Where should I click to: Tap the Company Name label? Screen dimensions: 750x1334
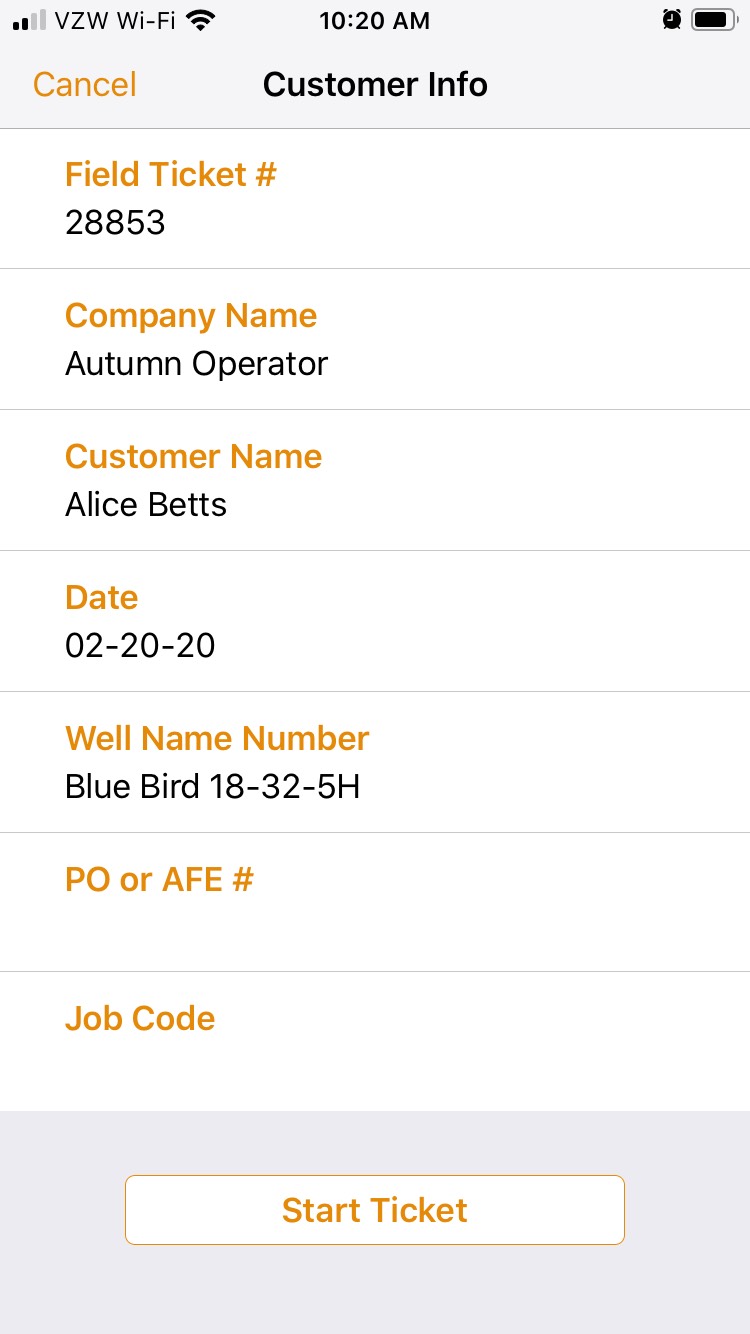pyautogui.click(x=191, y=316)
